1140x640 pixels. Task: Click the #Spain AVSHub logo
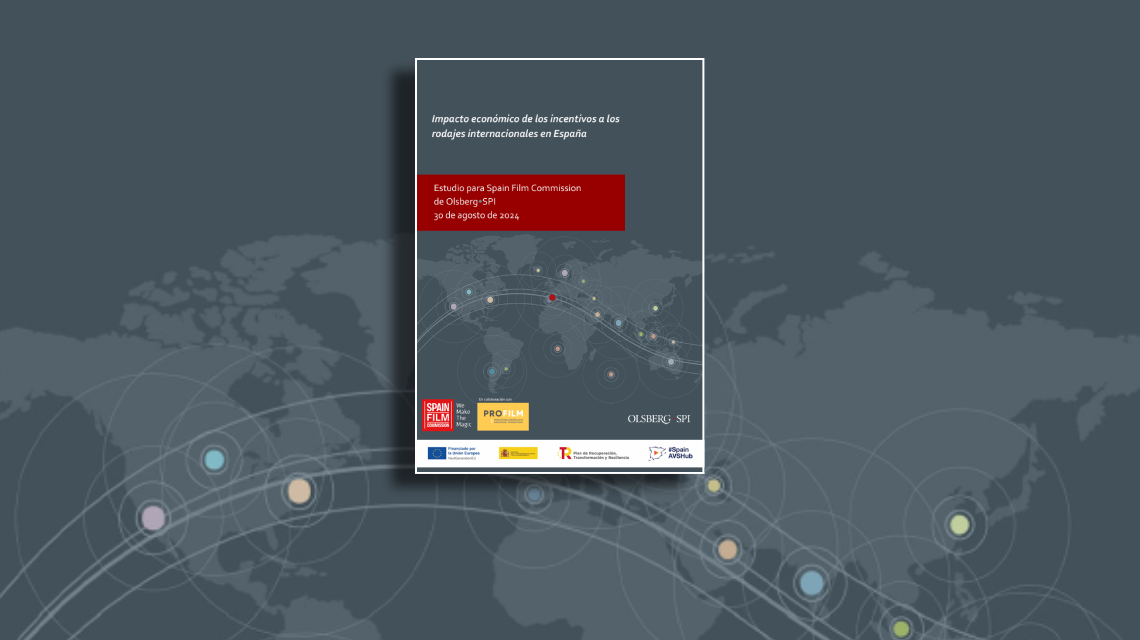click(670, 453)
